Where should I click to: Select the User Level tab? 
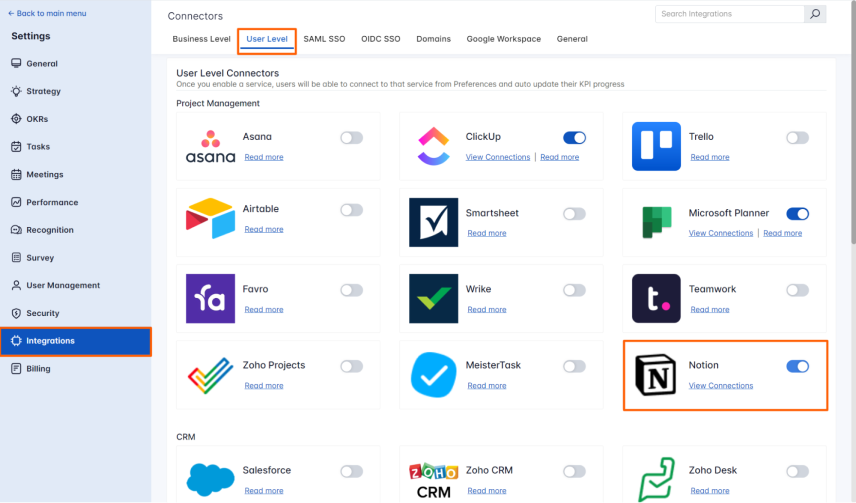pyautogui.click(x=267, y=39)
